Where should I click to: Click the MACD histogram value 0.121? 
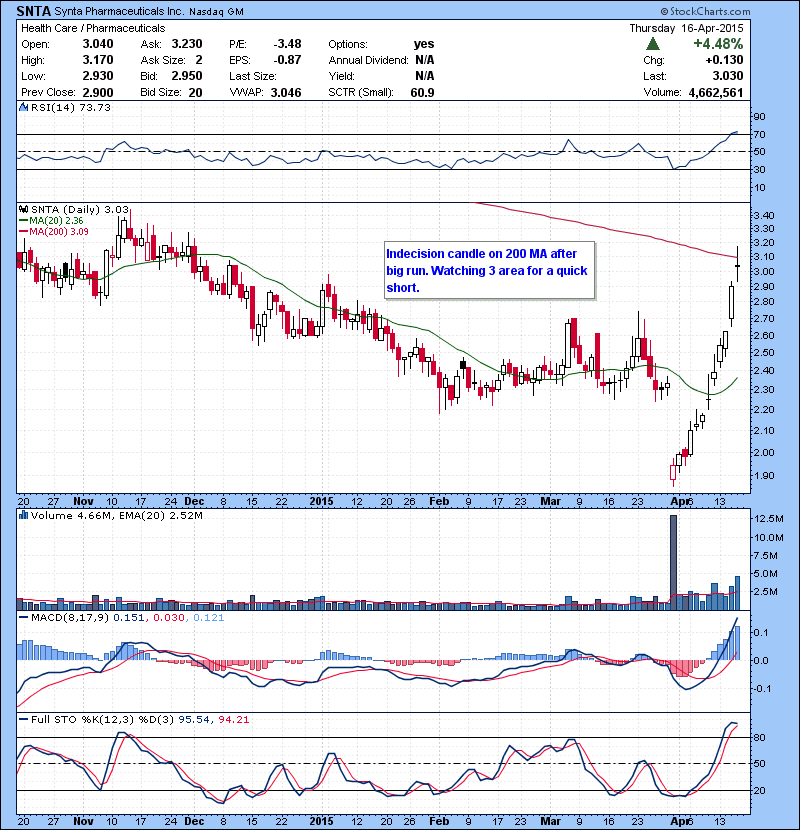click(209, 617)
